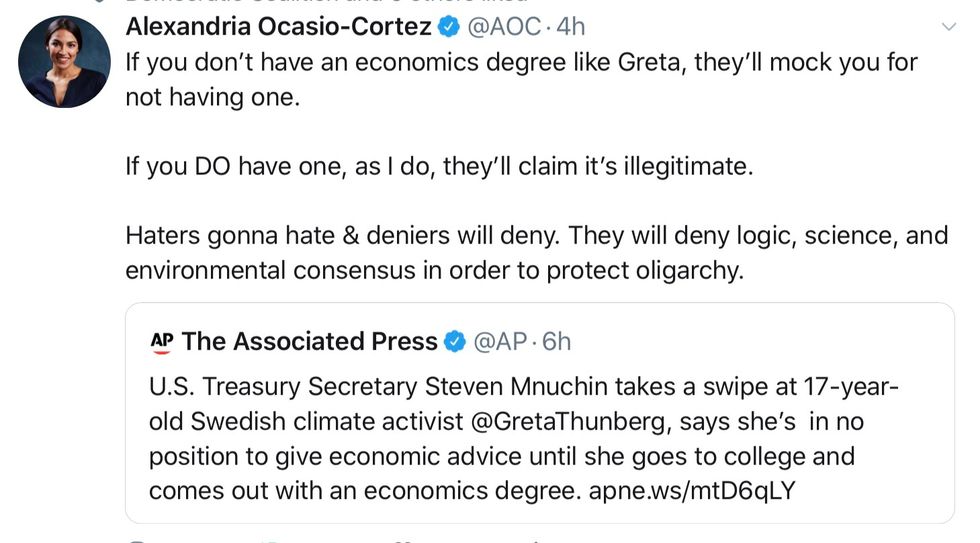Click the 4h tweet timestamp
This screenshot has width=980, height=543.
pos(571,28)
